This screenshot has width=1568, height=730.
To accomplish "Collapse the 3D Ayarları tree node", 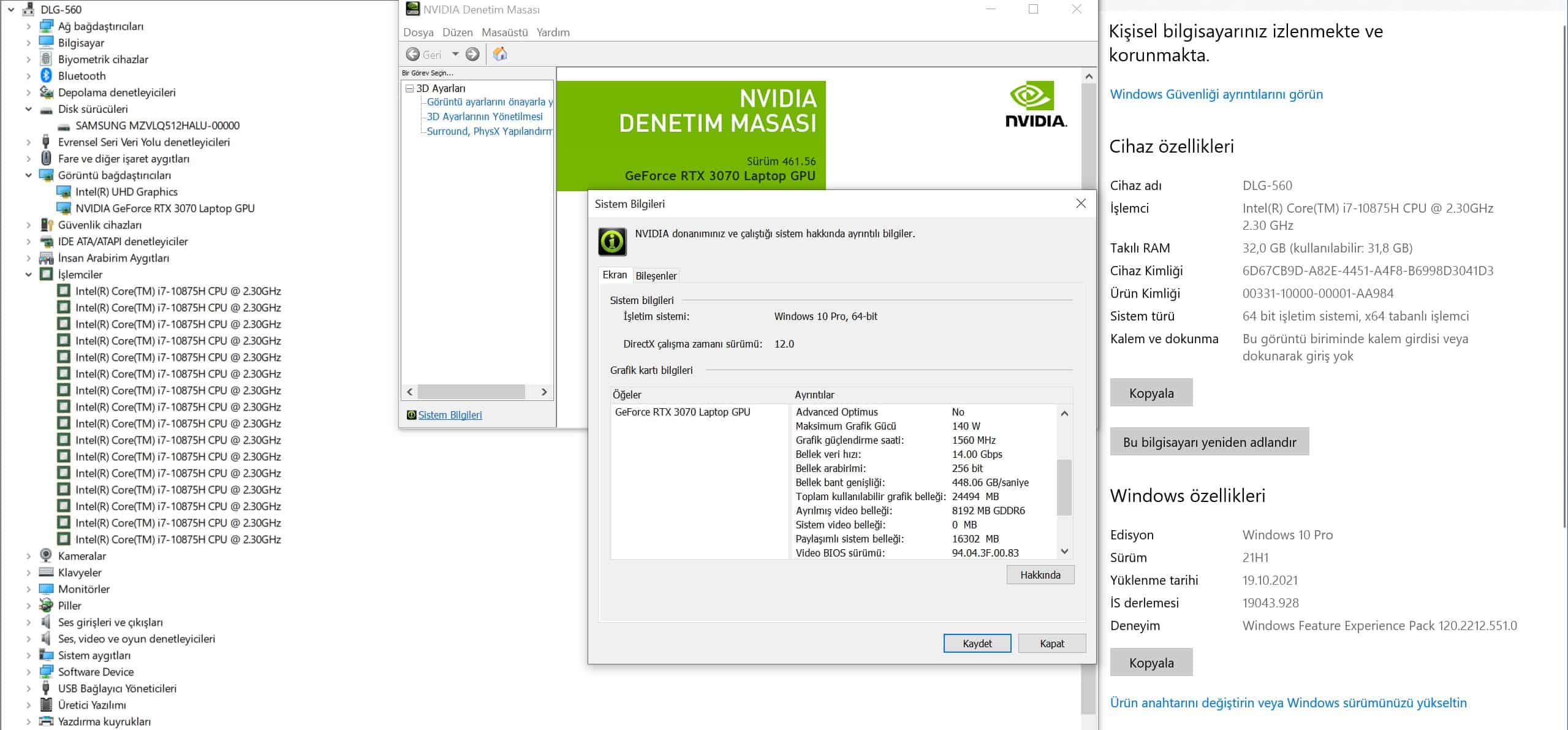I will [409, 88].
